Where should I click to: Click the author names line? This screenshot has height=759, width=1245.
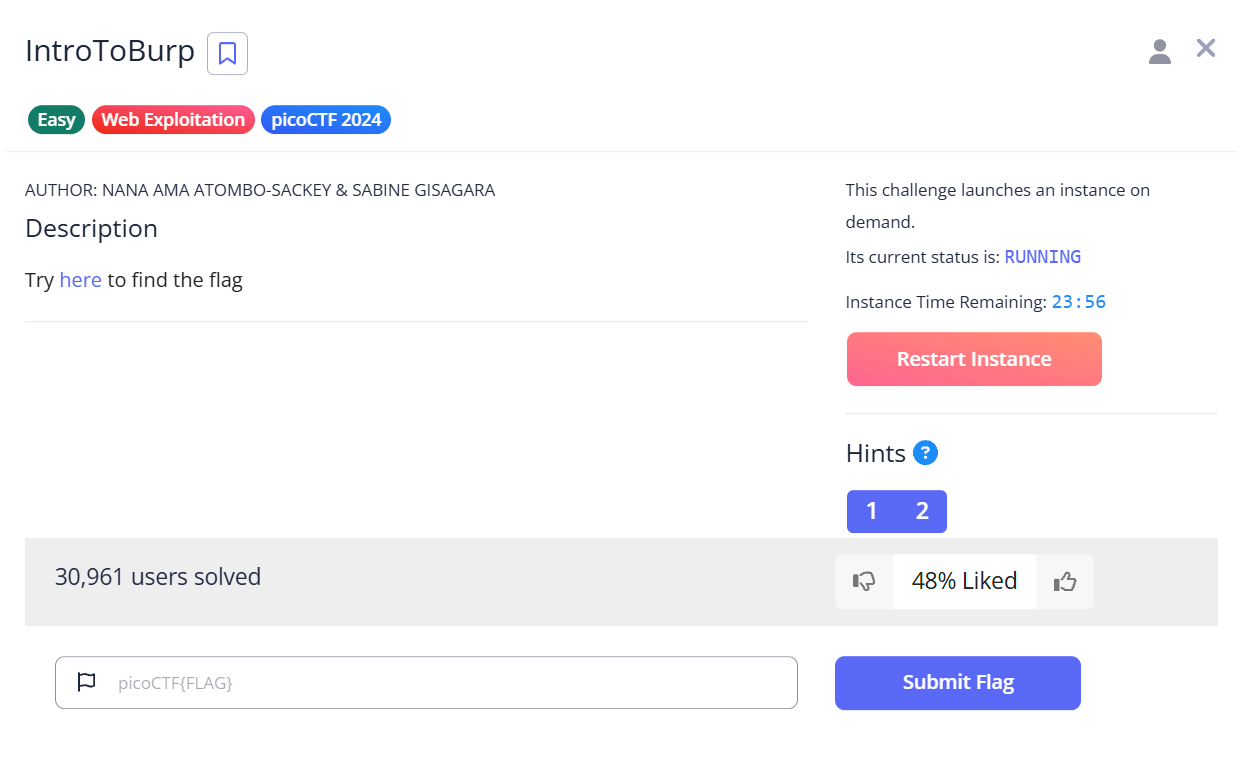[260, 190]
